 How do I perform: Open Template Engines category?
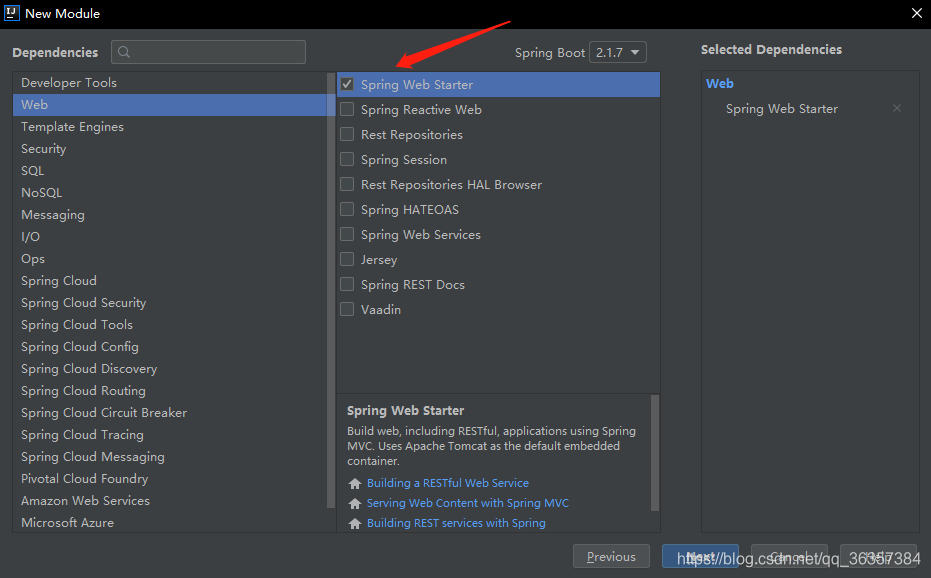[170, 127]
